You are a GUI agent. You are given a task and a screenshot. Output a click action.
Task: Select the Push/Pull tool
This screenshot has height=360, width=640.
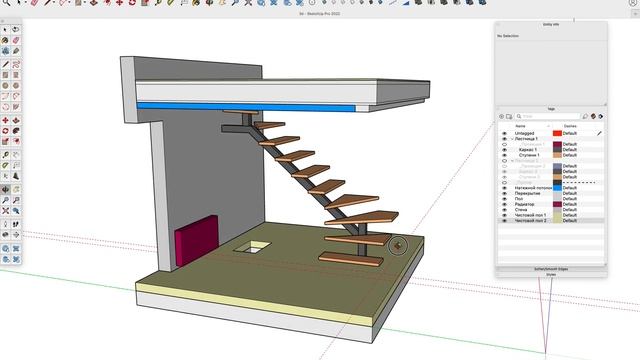point(16,120)
